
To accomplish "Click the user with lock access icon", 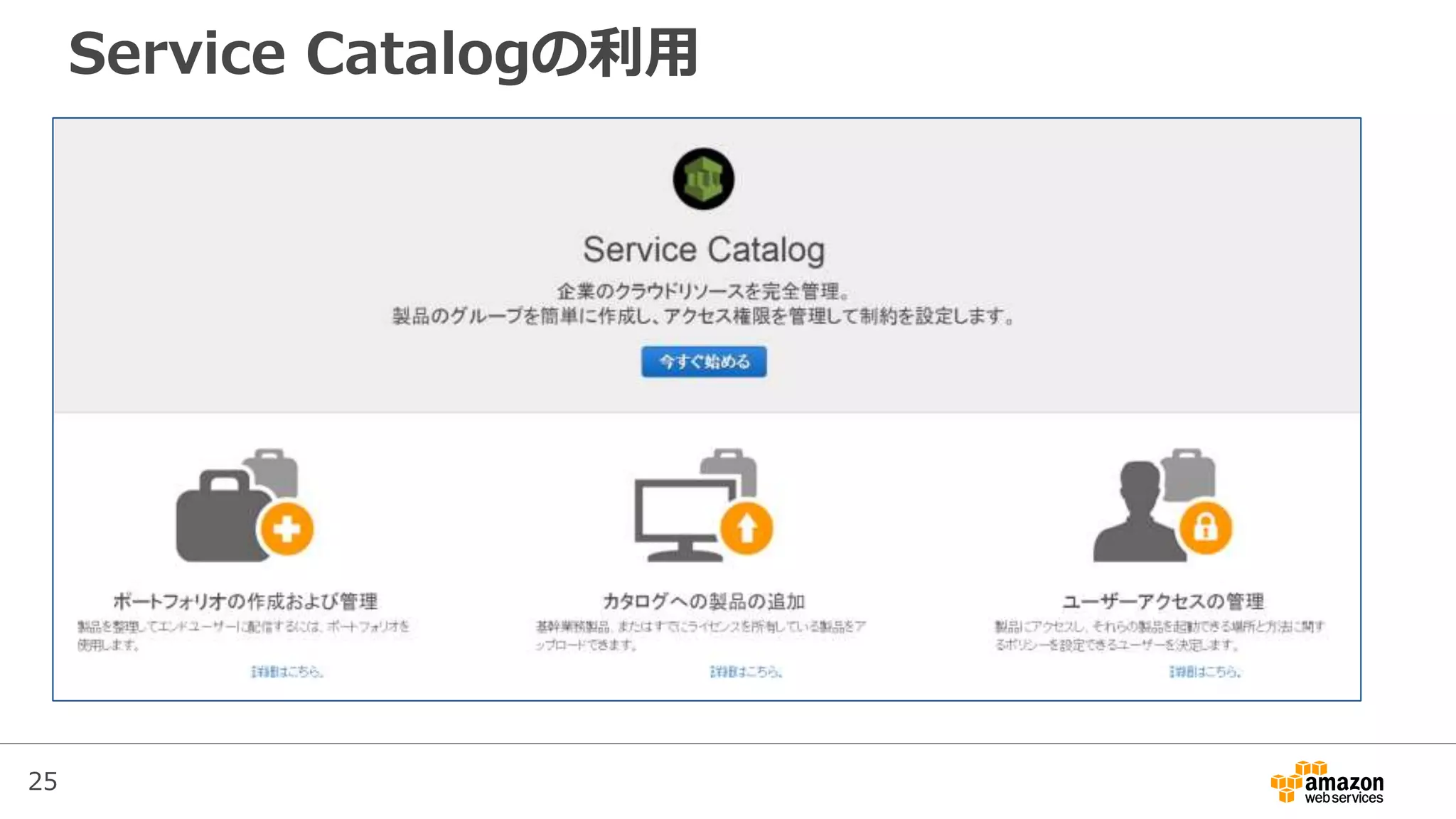I will (1163, 505).
